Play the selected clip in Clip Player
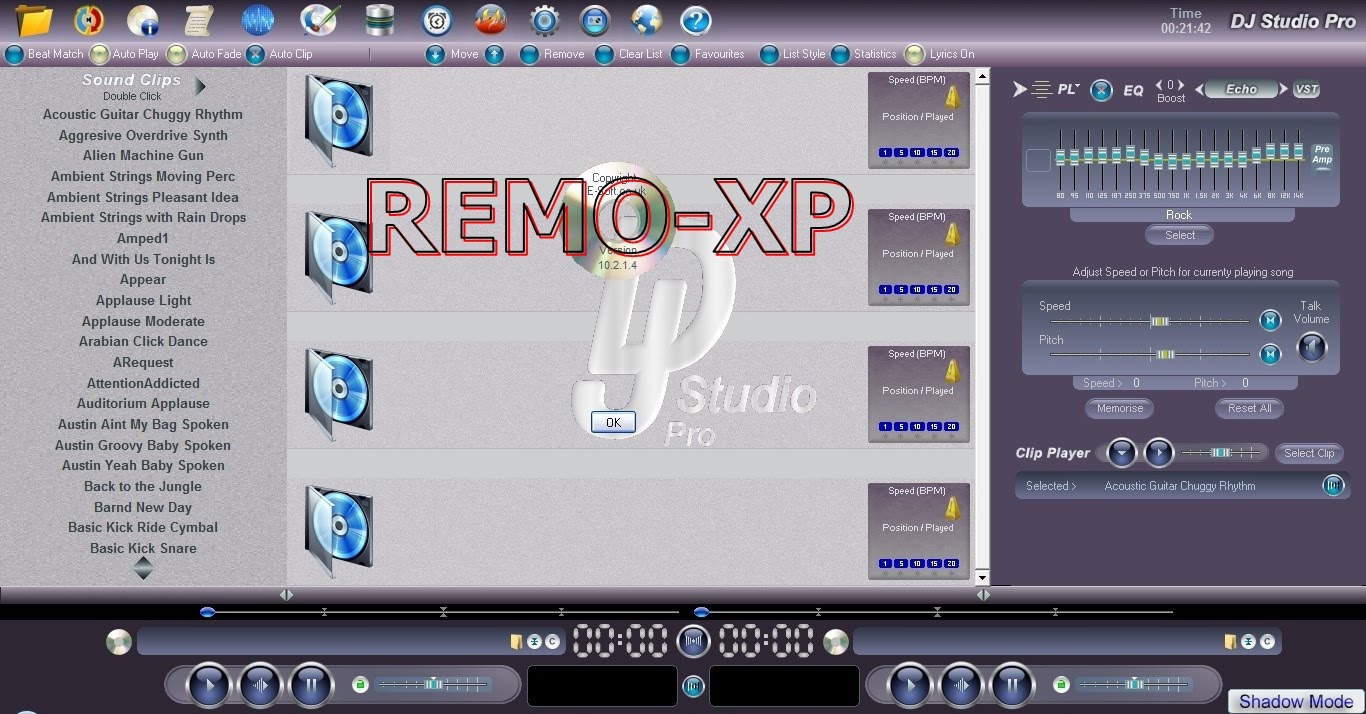Screen dimensions: 1366x714 pos(1158,453)
